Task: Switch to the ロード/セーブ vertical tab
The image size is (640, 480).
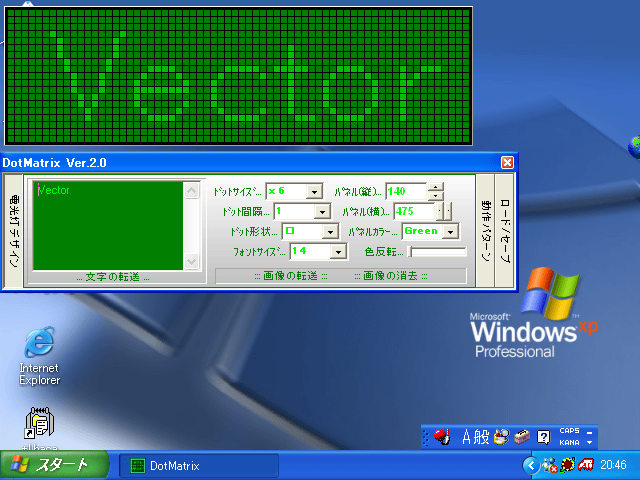Action: [x=505, y=231]
